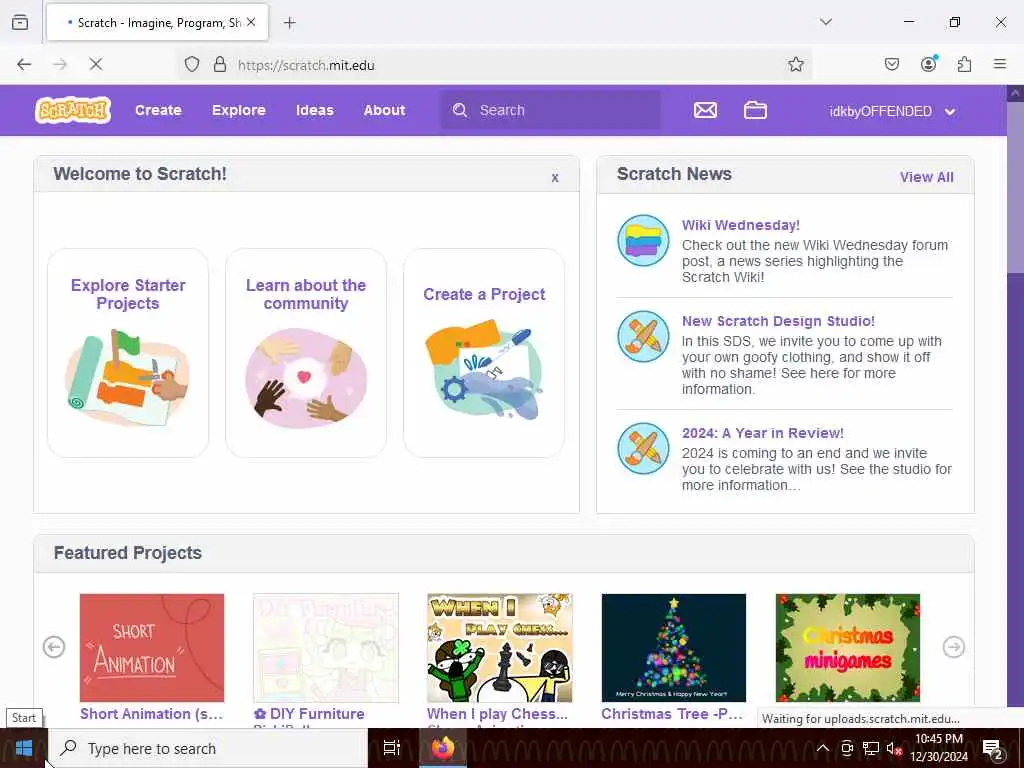
Task: Open Create a Project card
Action: point(484,353)
